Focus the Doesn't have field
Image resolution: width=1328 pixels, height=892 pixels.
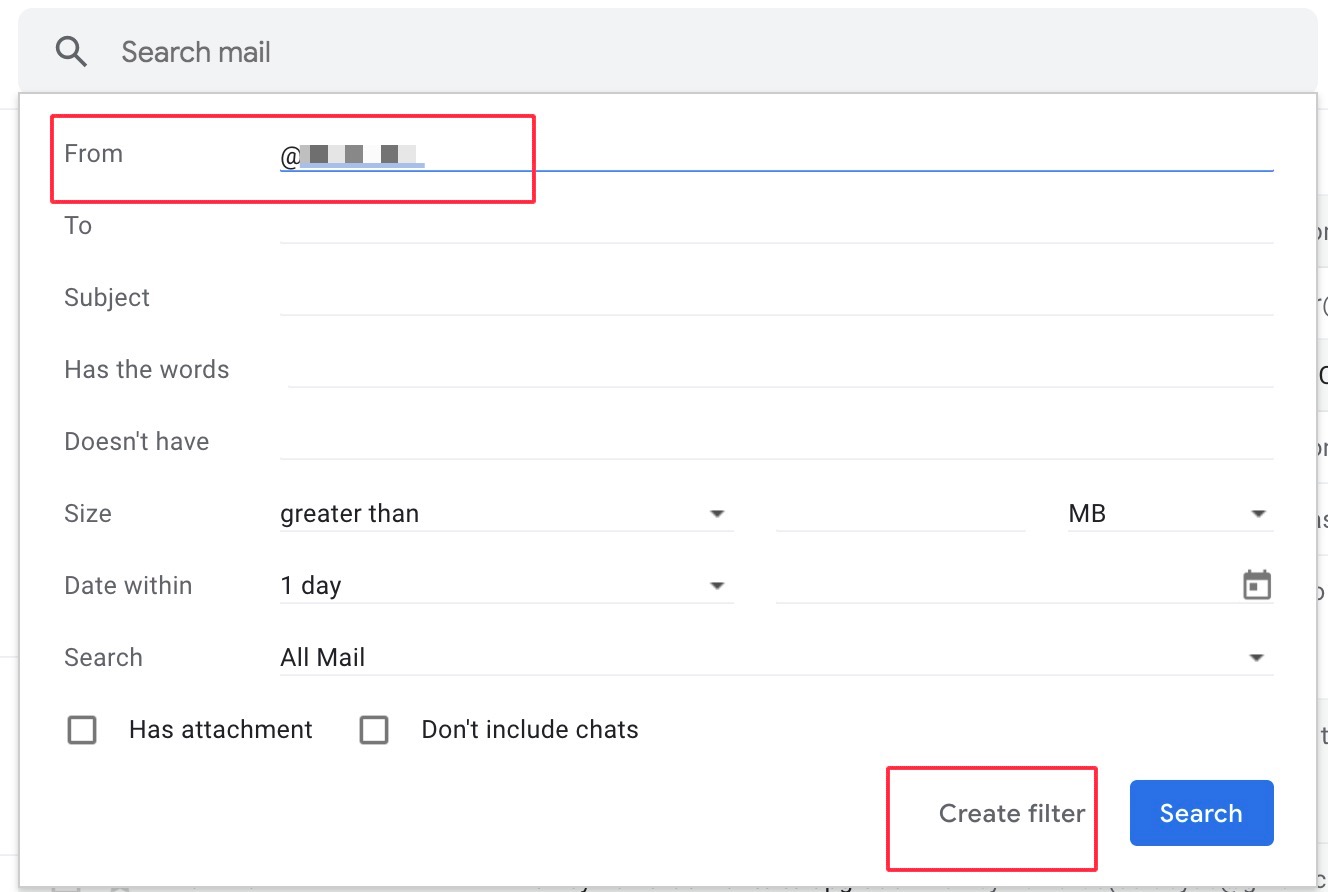(x=776, y=442)
